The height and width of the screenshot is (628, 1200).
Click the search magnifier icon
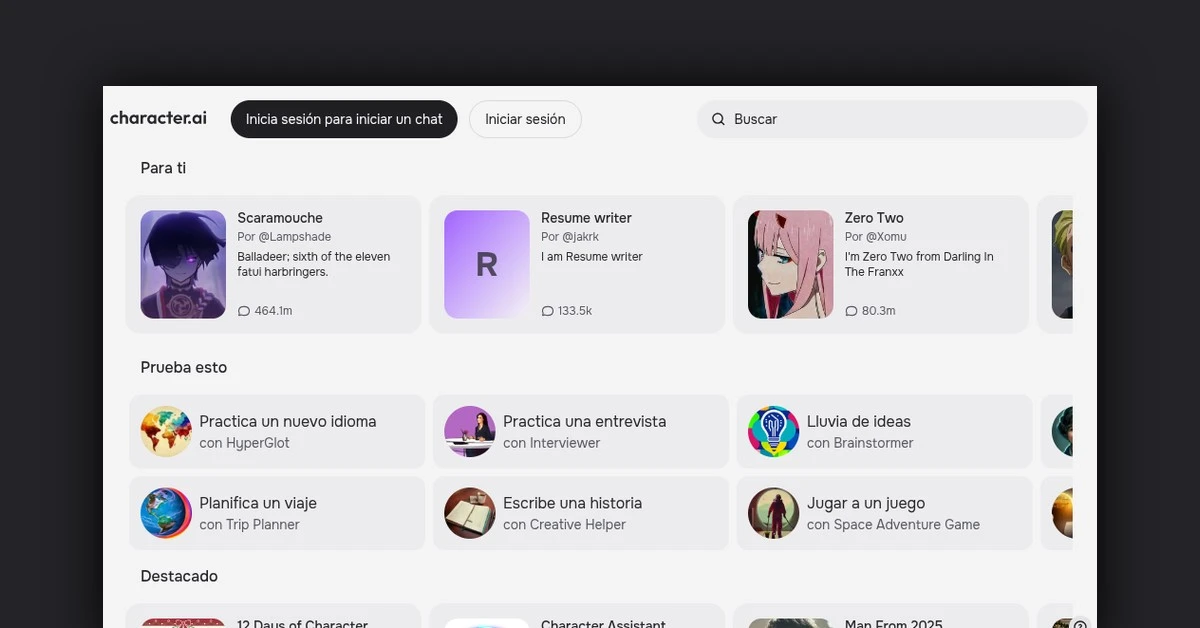pos(718,119)
